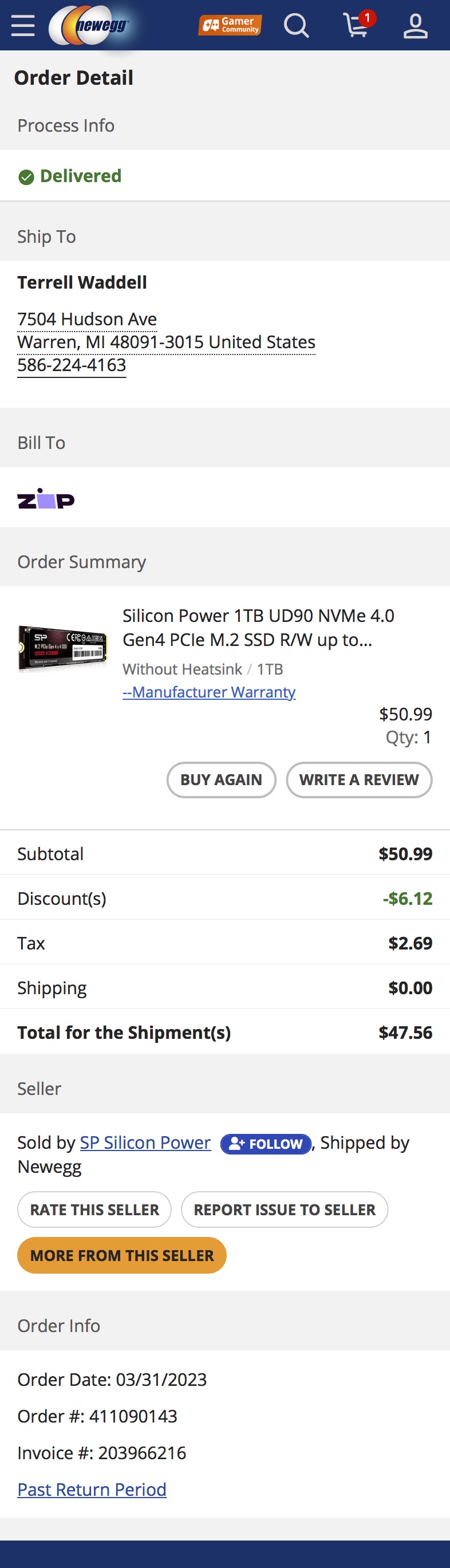Click the Zip payment logo
This screenshot has height=1568, width=450.
(x=46, y=499)
